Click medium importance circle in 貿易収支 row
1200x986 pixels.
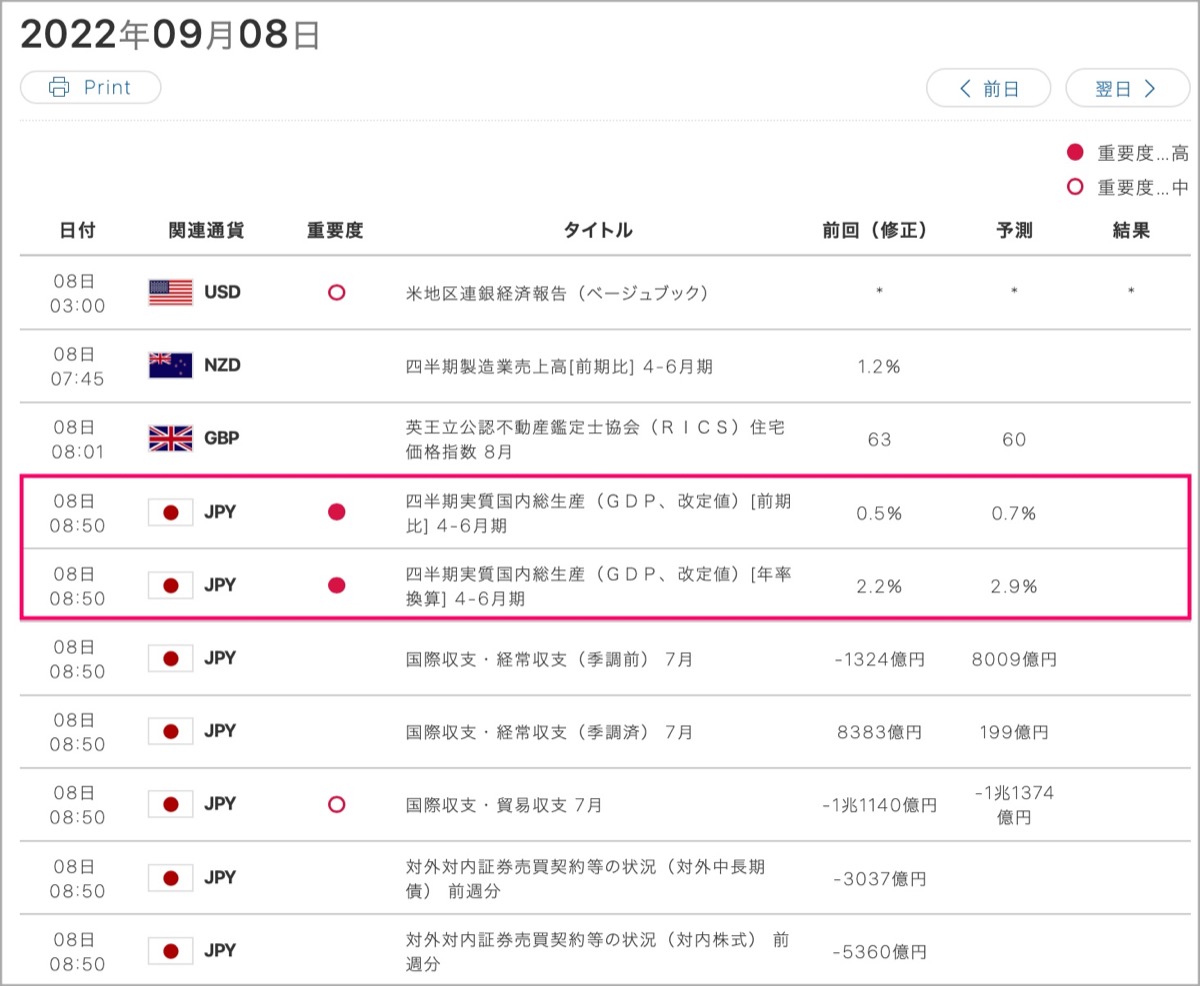337,804
